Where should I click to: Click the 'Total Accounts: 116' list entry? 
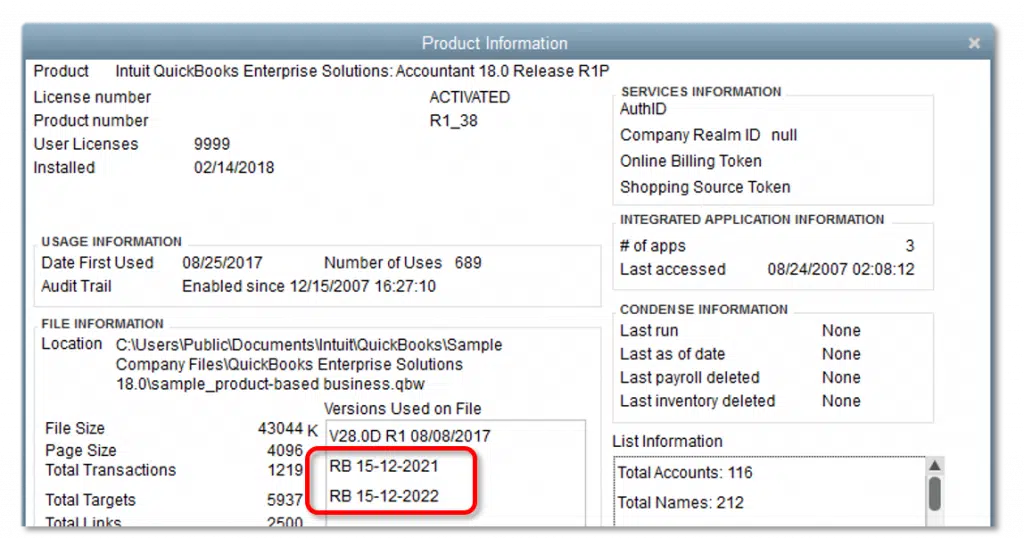tap(685, 473)
